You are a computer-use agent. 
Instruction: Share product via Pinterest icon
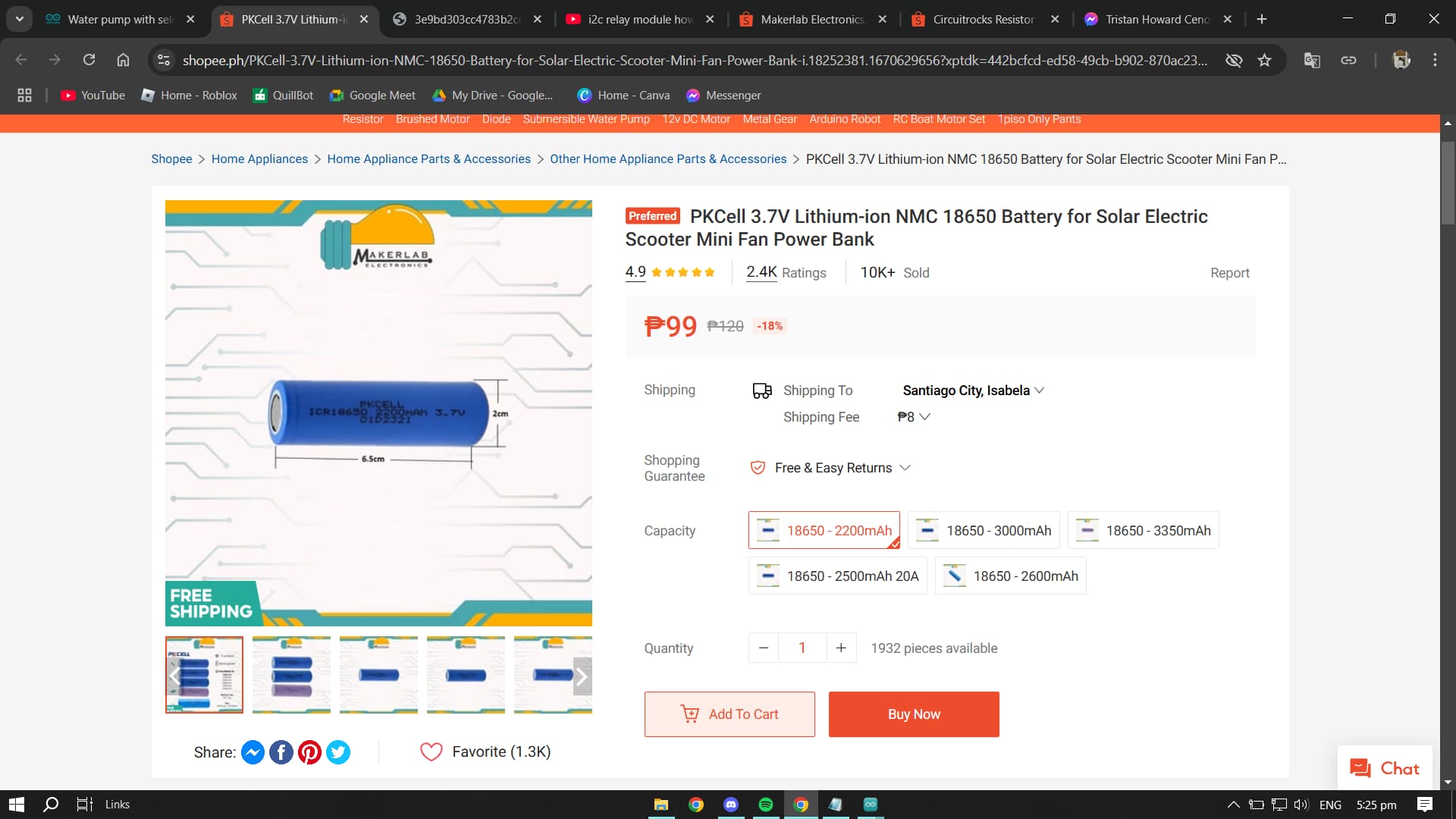coord(309,752)
